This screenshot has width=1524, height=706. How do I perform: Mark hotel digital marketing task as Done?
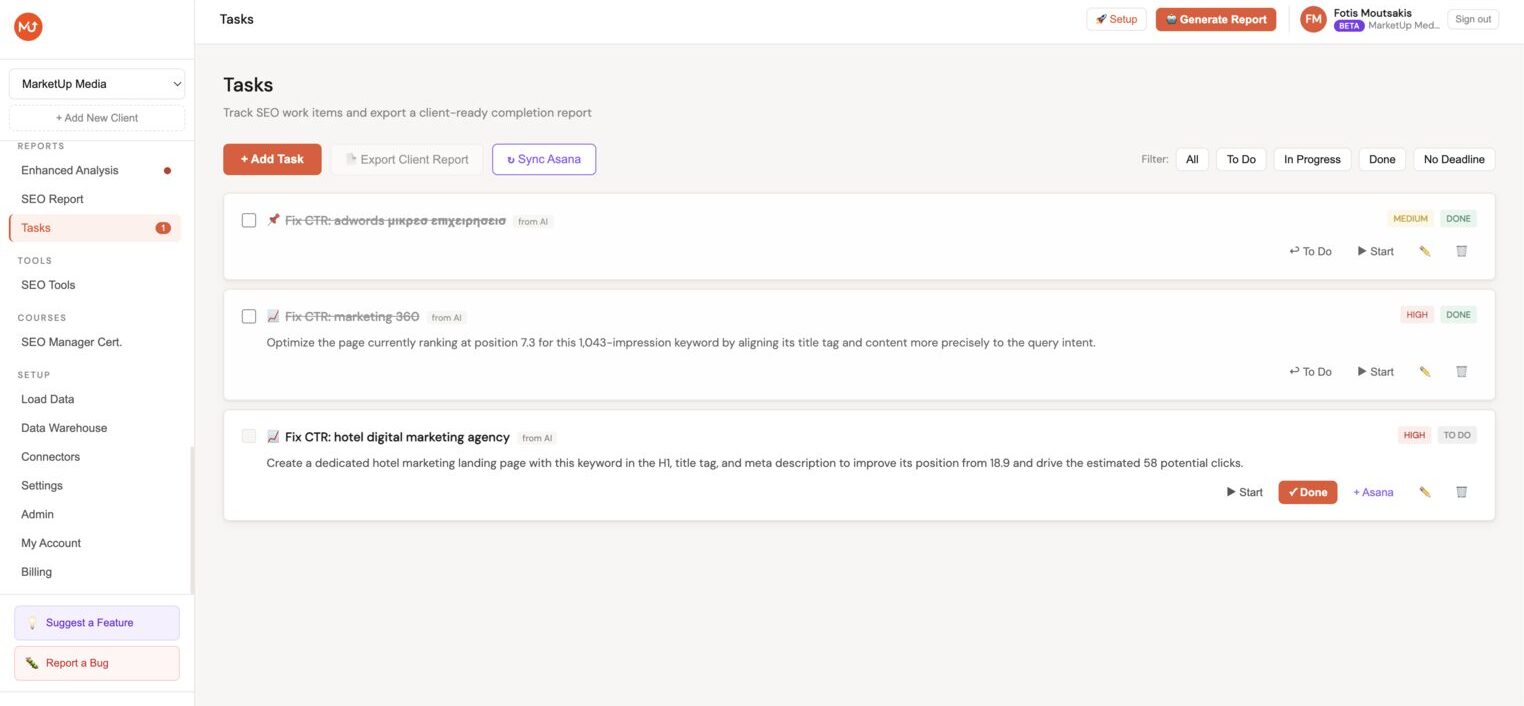pyautogui.click(x=1308, y=492)
